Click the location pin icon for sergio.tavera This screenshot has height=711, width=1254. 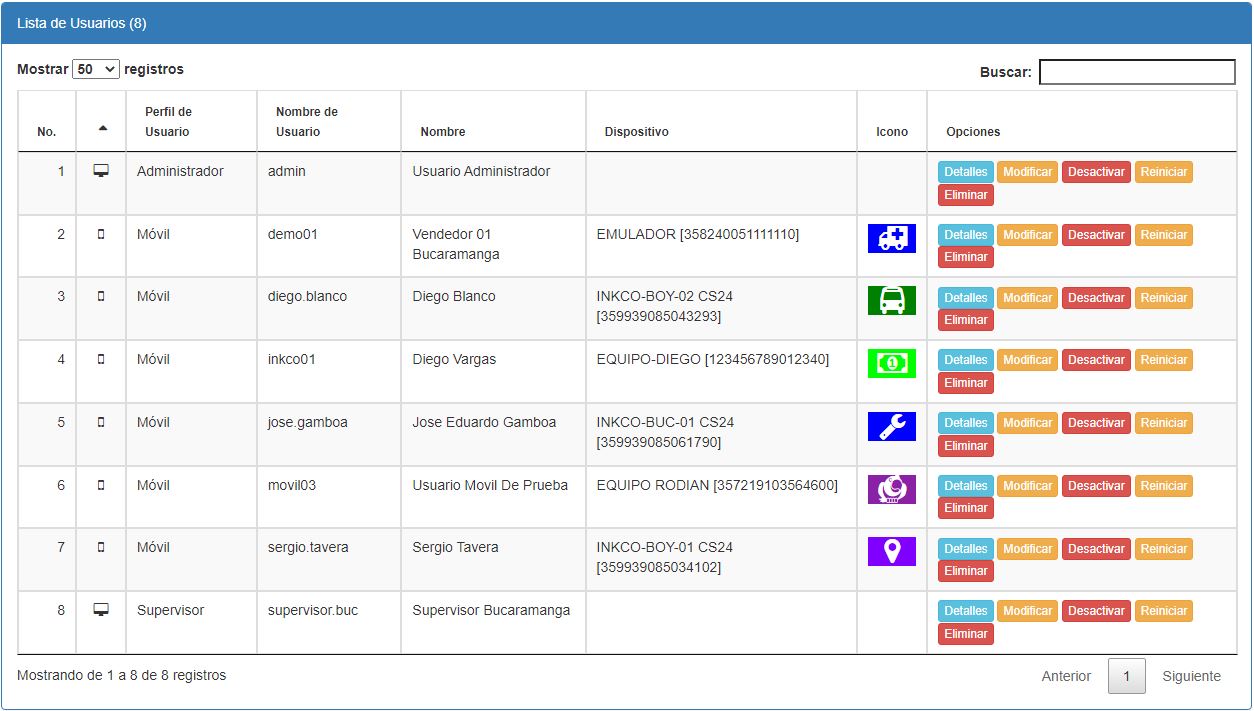click(x=891, y=551)
